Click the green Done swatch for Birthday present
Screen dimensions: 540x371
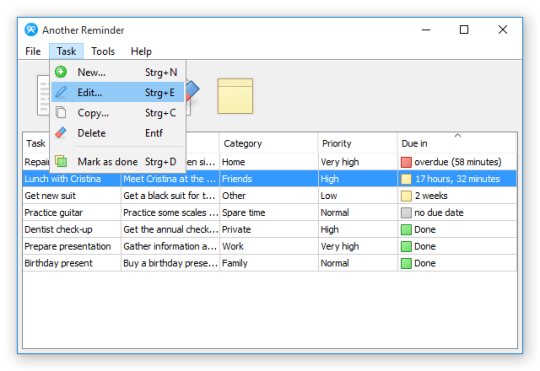point(406,263)
